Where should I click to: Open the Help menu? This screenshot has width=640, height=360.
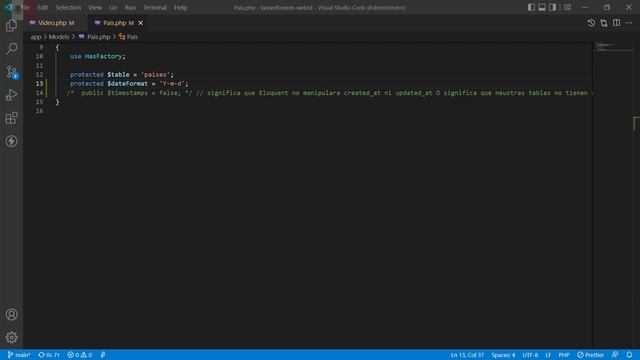click(180, 7)
